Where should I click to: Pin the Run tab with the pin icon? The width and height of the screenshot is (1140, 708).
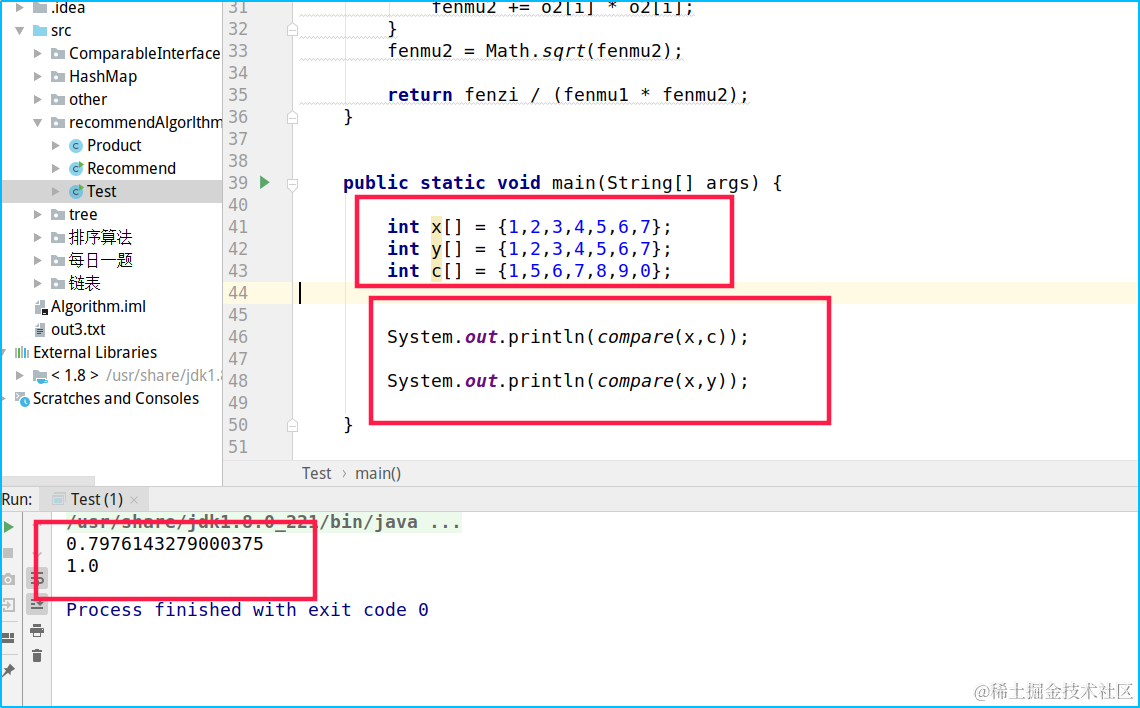coord(9,670)
